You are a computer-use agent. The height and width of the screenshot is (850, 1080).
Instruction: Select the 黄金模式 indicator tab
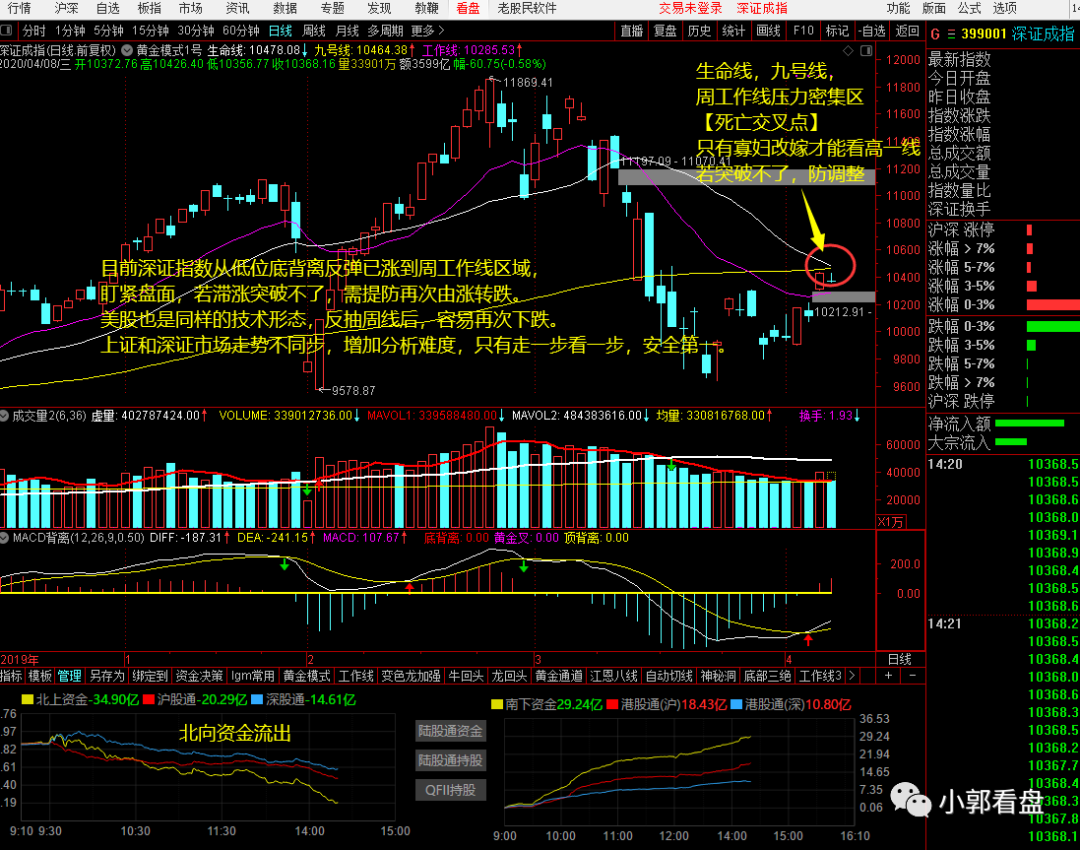tap(307, 676)
